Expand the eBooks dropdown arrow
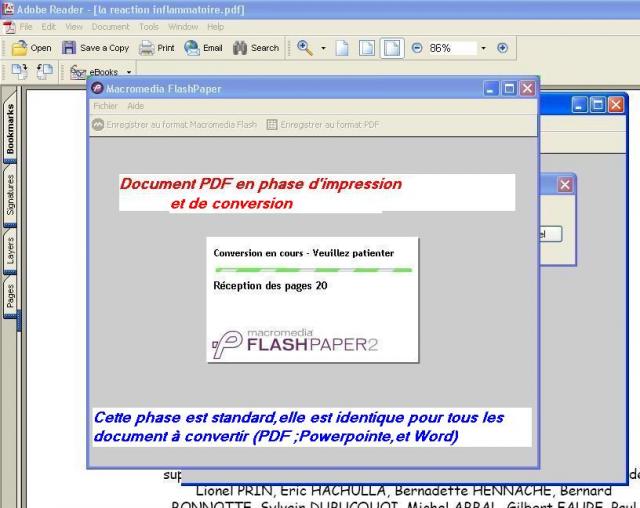The height and width of the screenshot is (508, 640). [x=129, y=72]
